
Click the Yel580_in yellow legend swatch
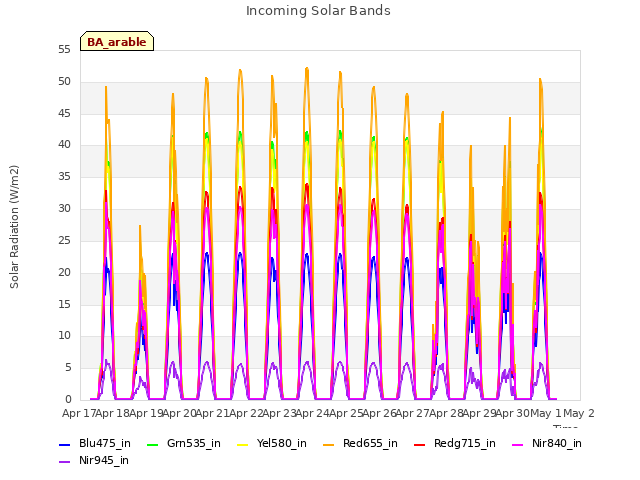pos(242,444)
